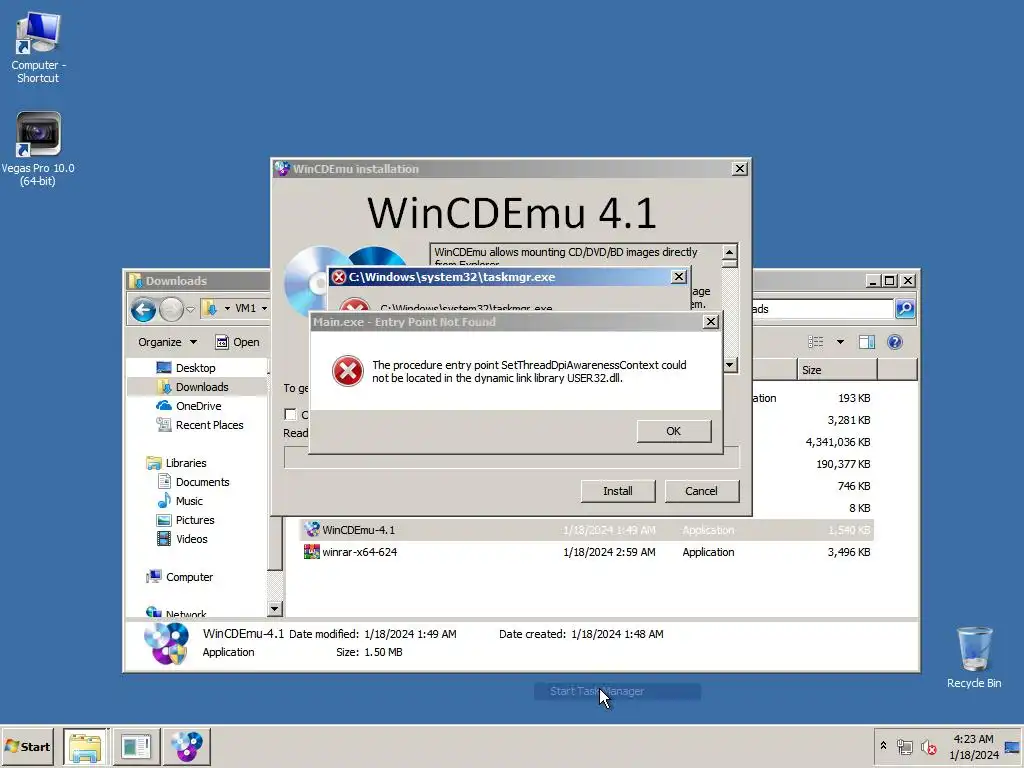Open the Explorer folder taskbar icon
Screen dimensions: 1024x768
point(85,746)
